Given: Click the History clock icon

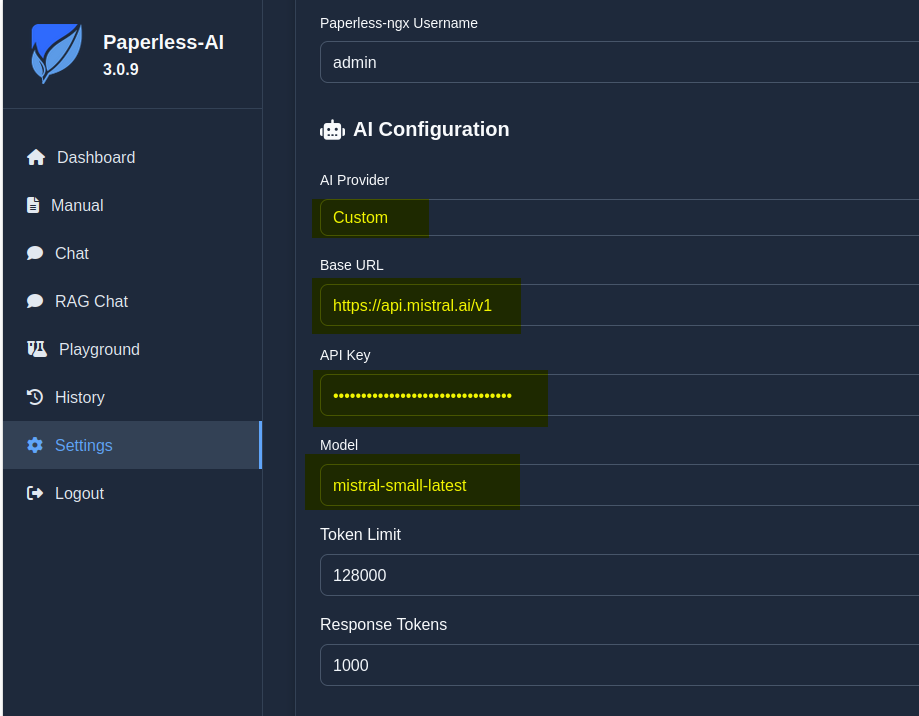Looking at the screenshot, I should pos(35,397).
